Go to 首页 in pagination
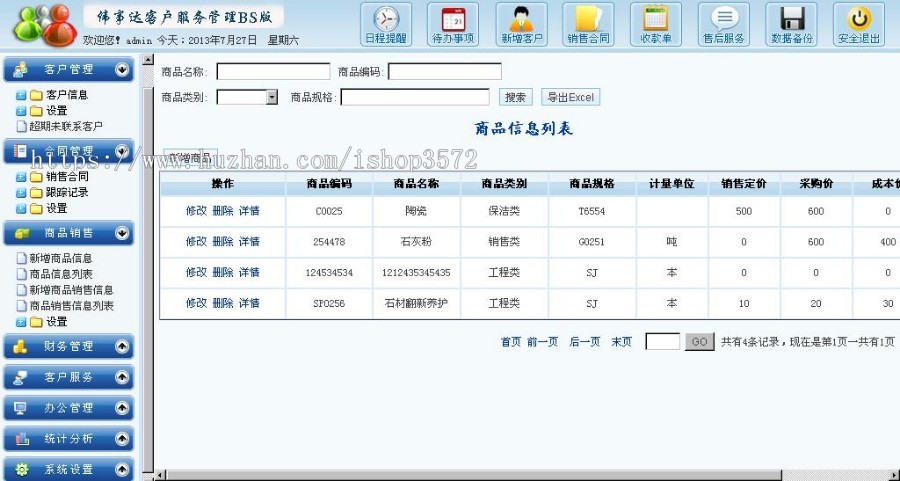The image size is (900, 481). [x=511, y=342]
